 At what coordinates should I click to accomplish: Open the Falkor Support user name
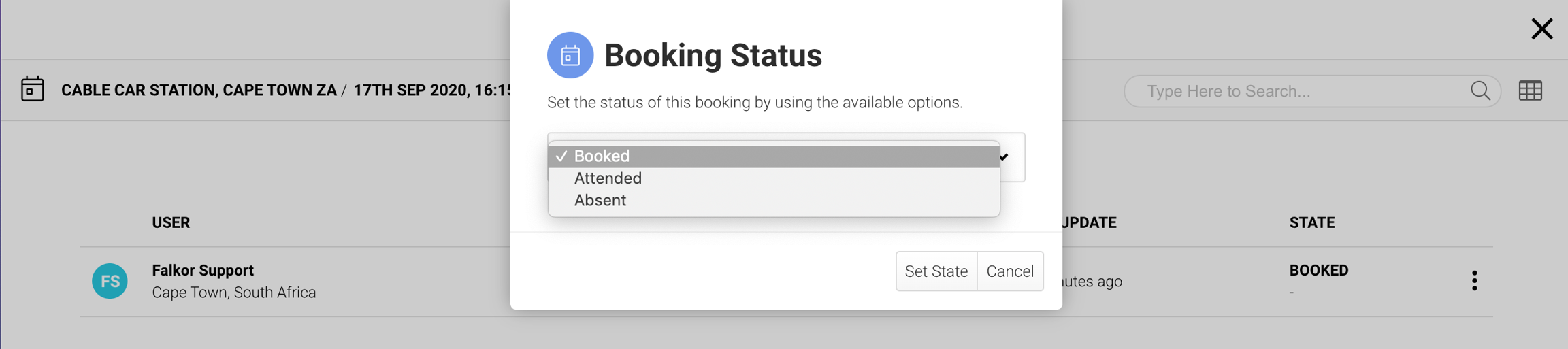pos(203,270)
